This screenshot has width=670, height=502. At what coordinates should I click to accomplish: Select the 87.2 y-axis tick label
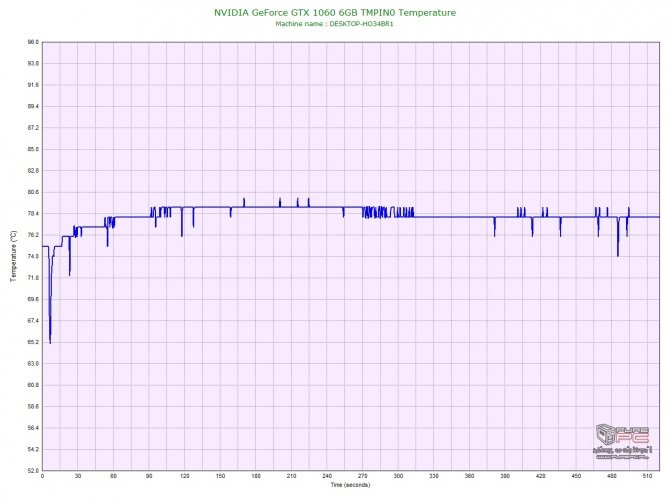pos(33,128)
